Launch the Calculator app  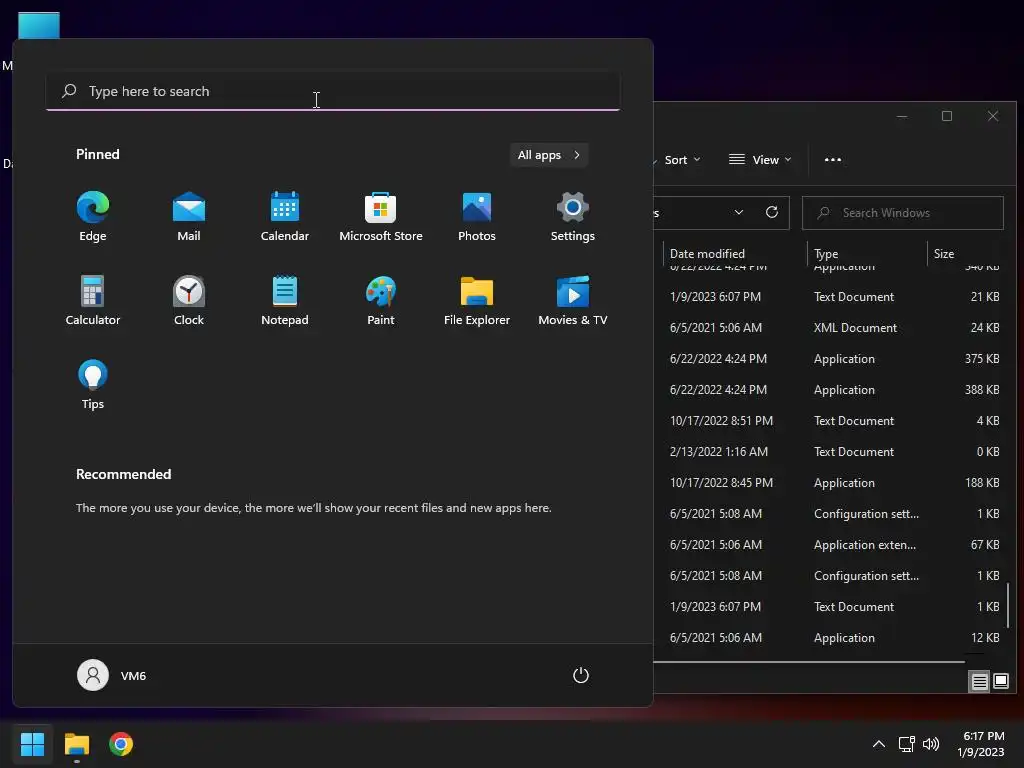coord(93,300)
